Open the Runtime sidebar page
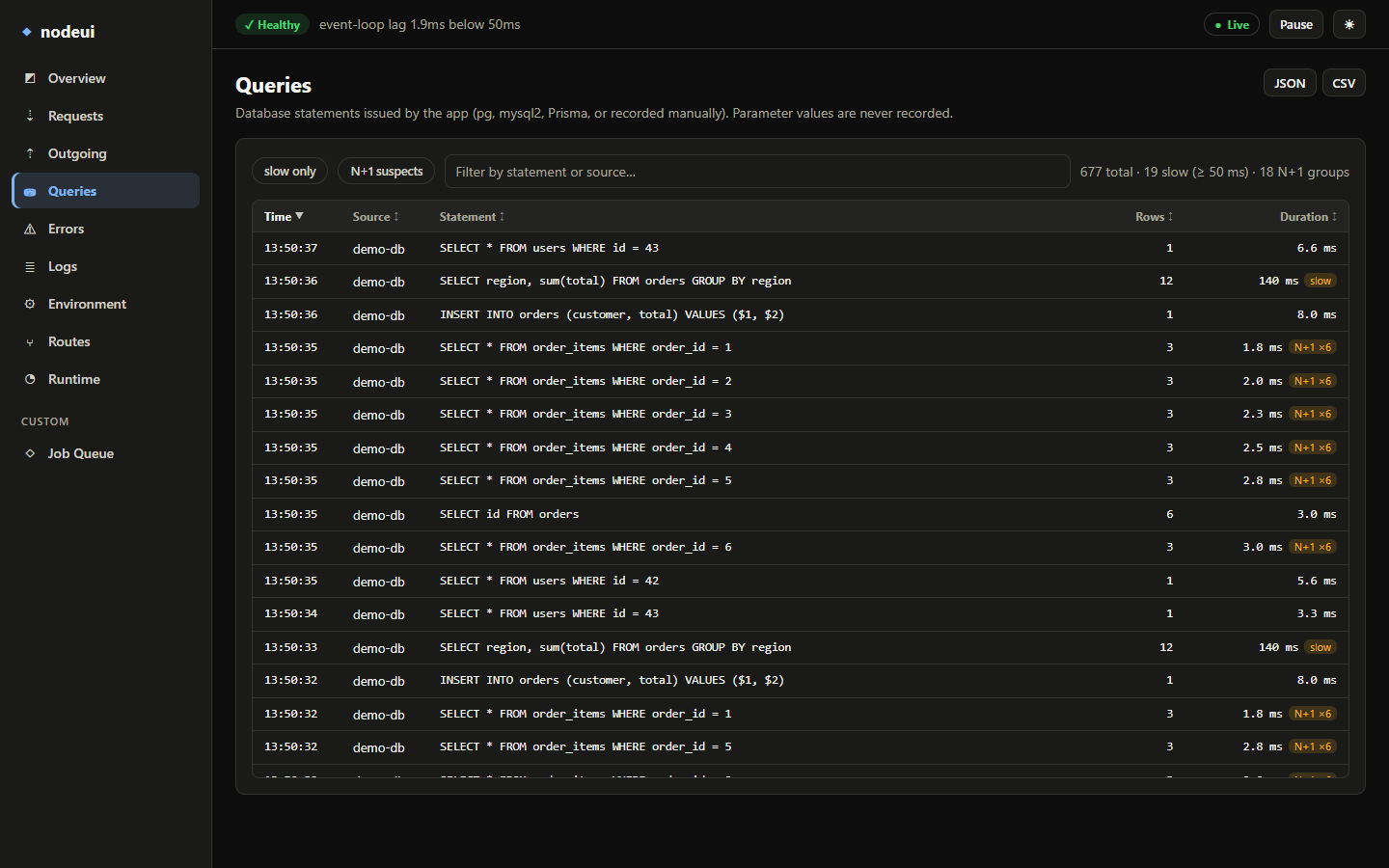The height and width of the screenshot is (868, 1389). (x=105, y=379)
